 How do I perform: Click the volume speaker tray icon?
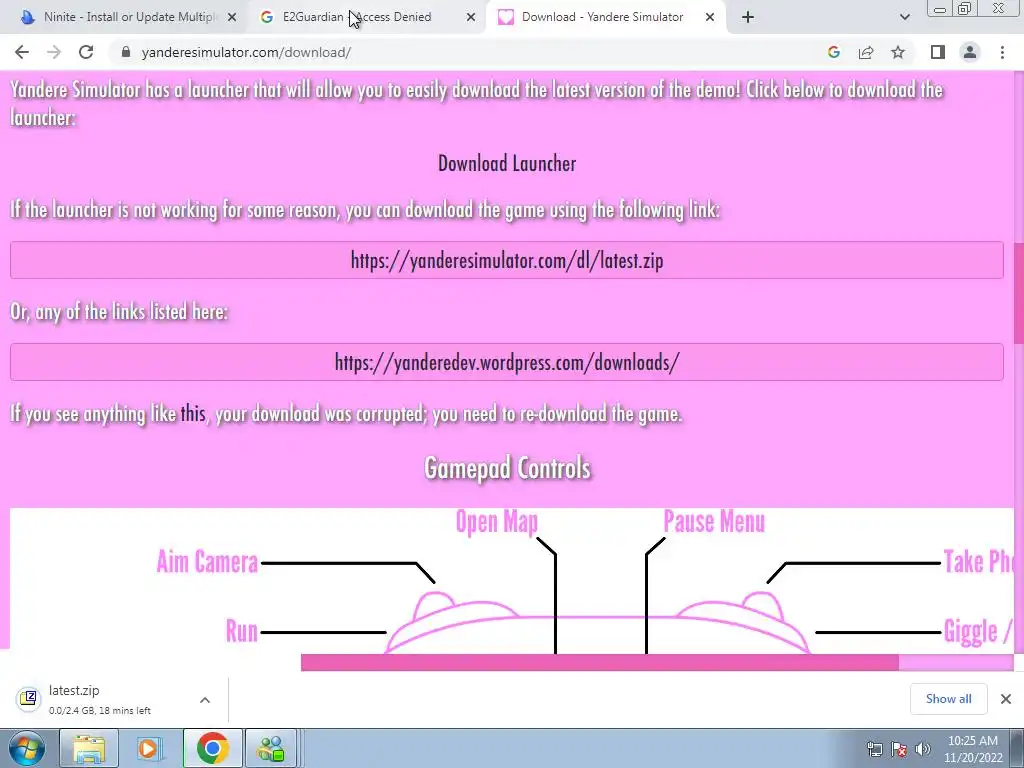(x=923, y=749)
